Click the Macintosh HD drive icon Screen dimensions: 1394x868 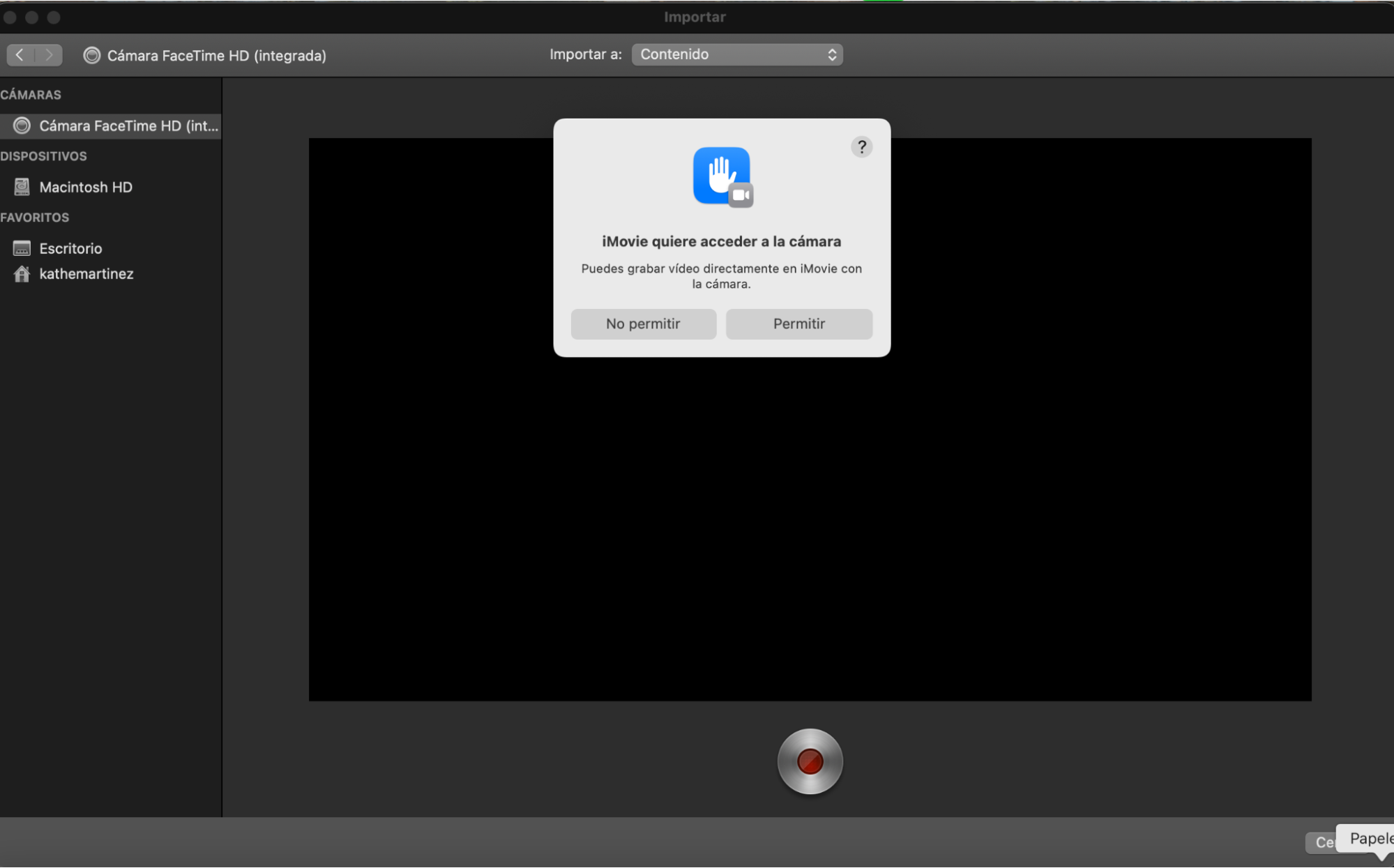click(22, 187)
